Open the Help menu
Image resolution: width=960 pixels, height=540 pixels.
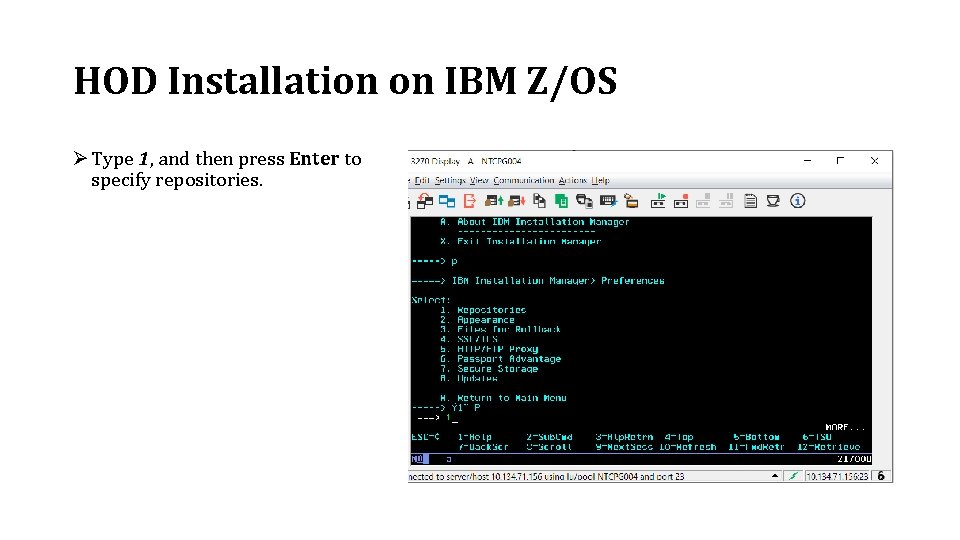(x=601, y=181)
